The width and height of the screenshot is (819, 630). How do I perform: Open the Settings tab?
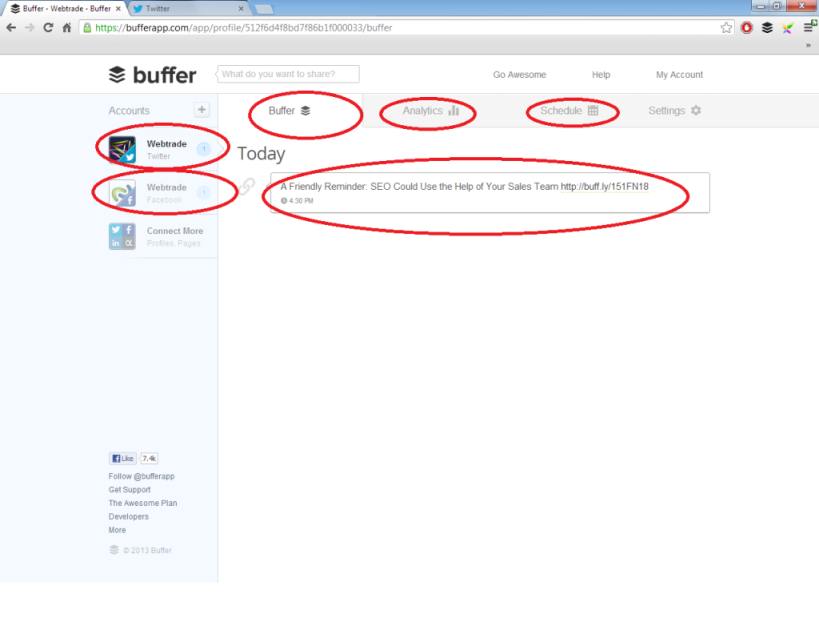pyautogui.click(x=674, y=111)
